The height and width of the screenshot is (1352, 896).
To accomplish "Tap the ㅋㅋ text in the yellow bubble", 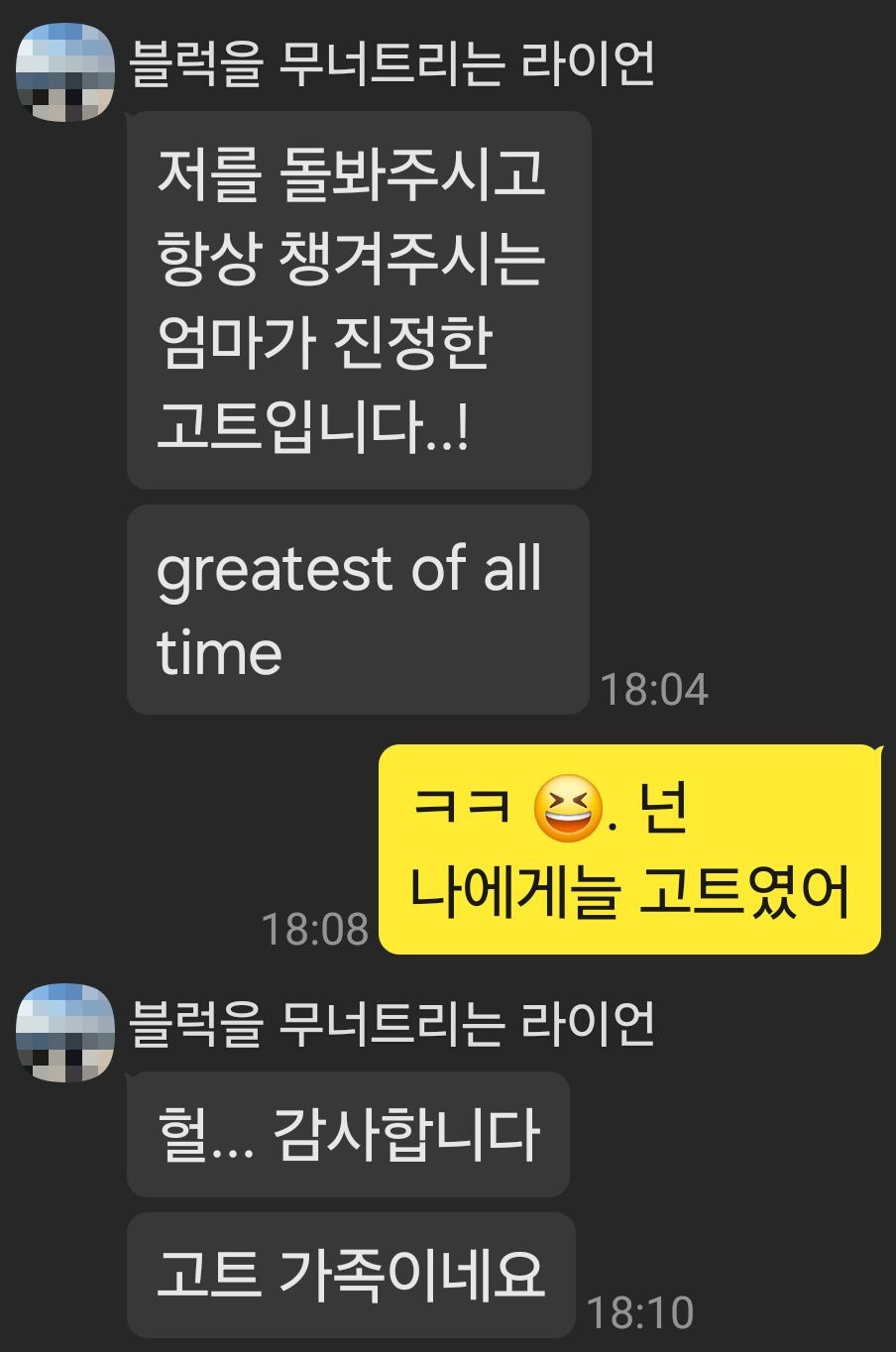I will coord(461,808).
